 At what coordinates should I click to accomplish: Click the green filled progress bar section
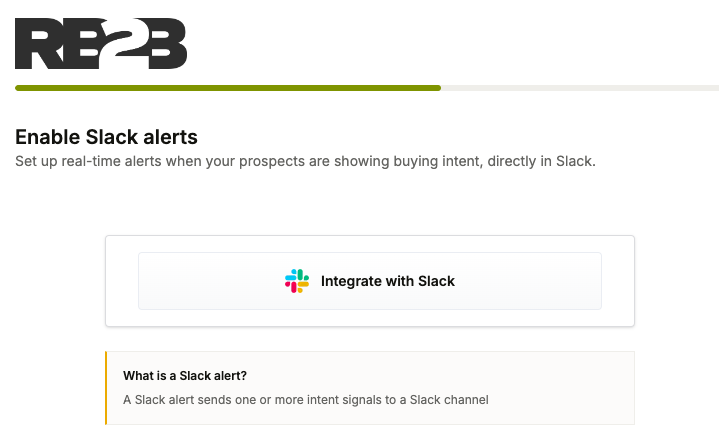228,88
